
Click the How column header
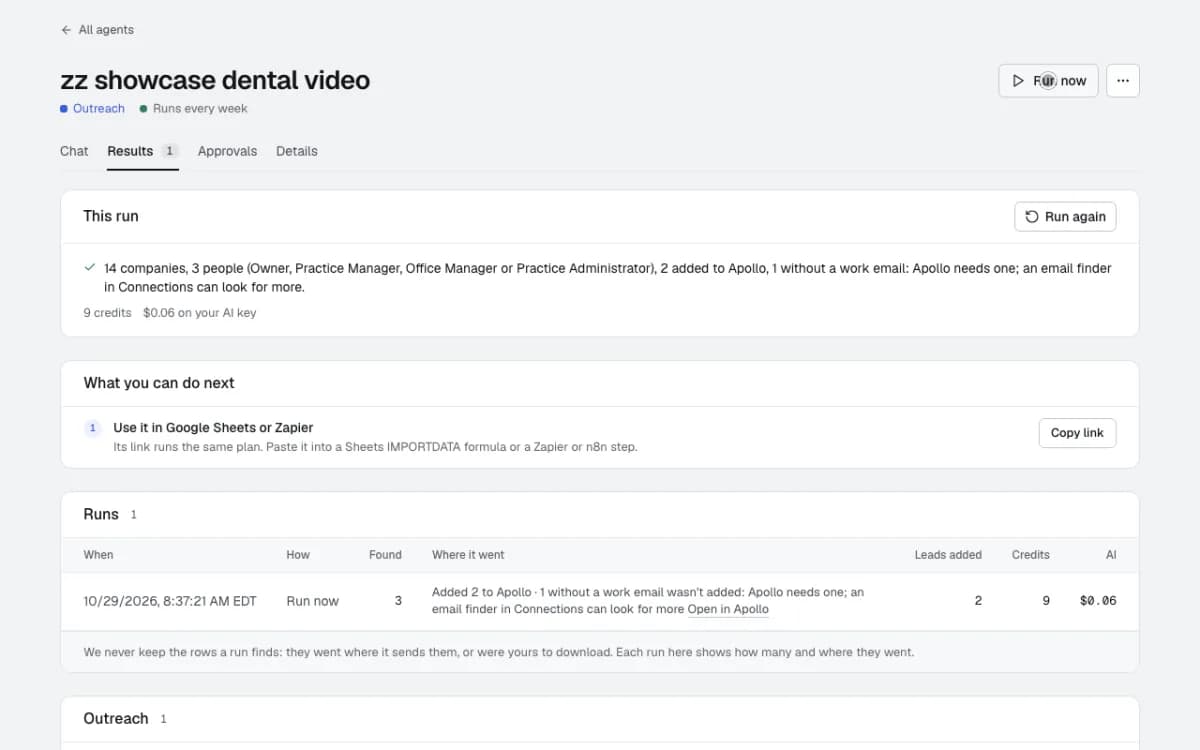298,555
